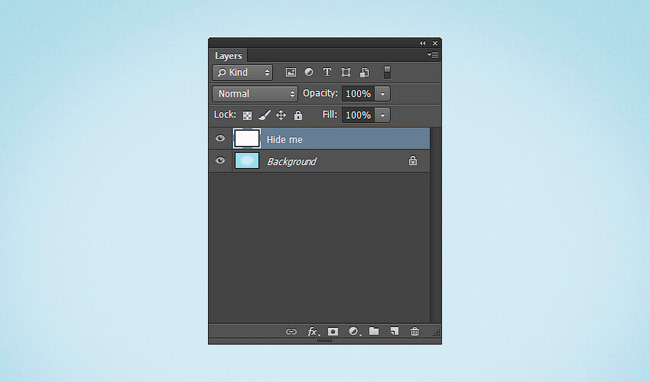The height and width of the screenshot is (382, 650).
Task: Open the Kind filter type dropdown
Action: pyautogui.click(x=243, y=73)
